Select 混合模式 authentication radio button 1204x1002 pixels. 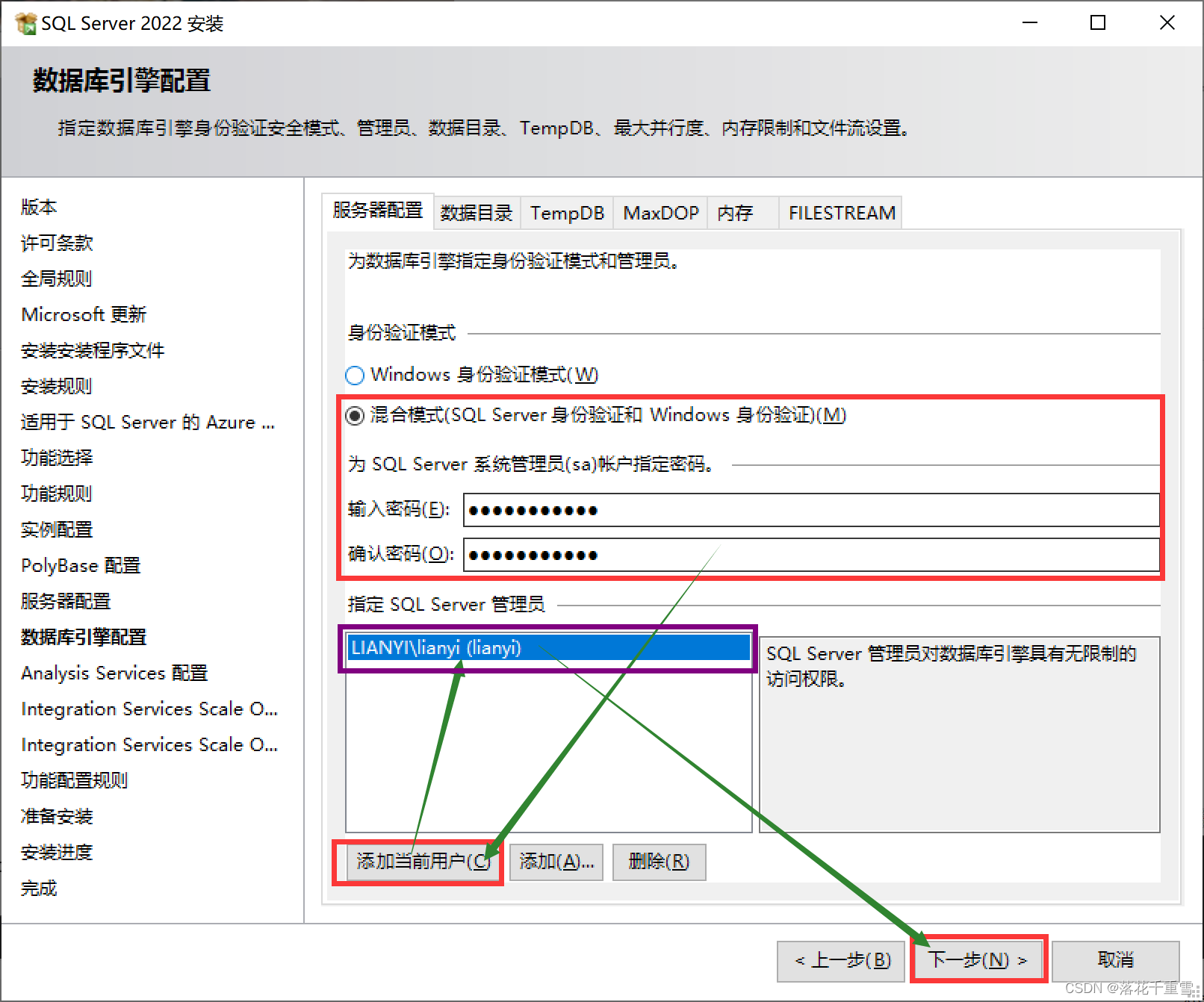pyautogui.click(x=355, y=415)
